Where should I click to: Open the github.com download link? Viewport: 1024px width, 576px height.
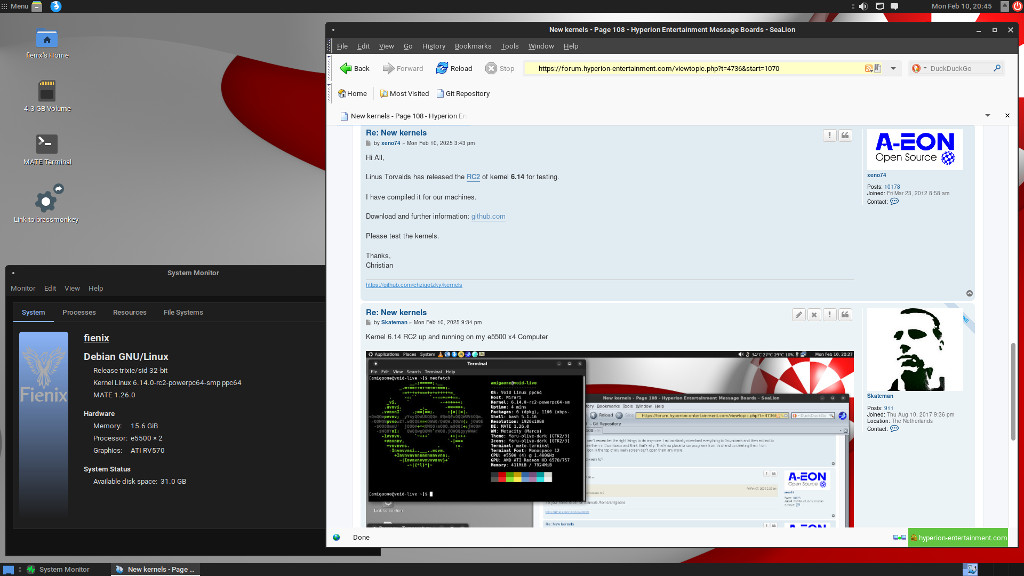pos(488,216)
